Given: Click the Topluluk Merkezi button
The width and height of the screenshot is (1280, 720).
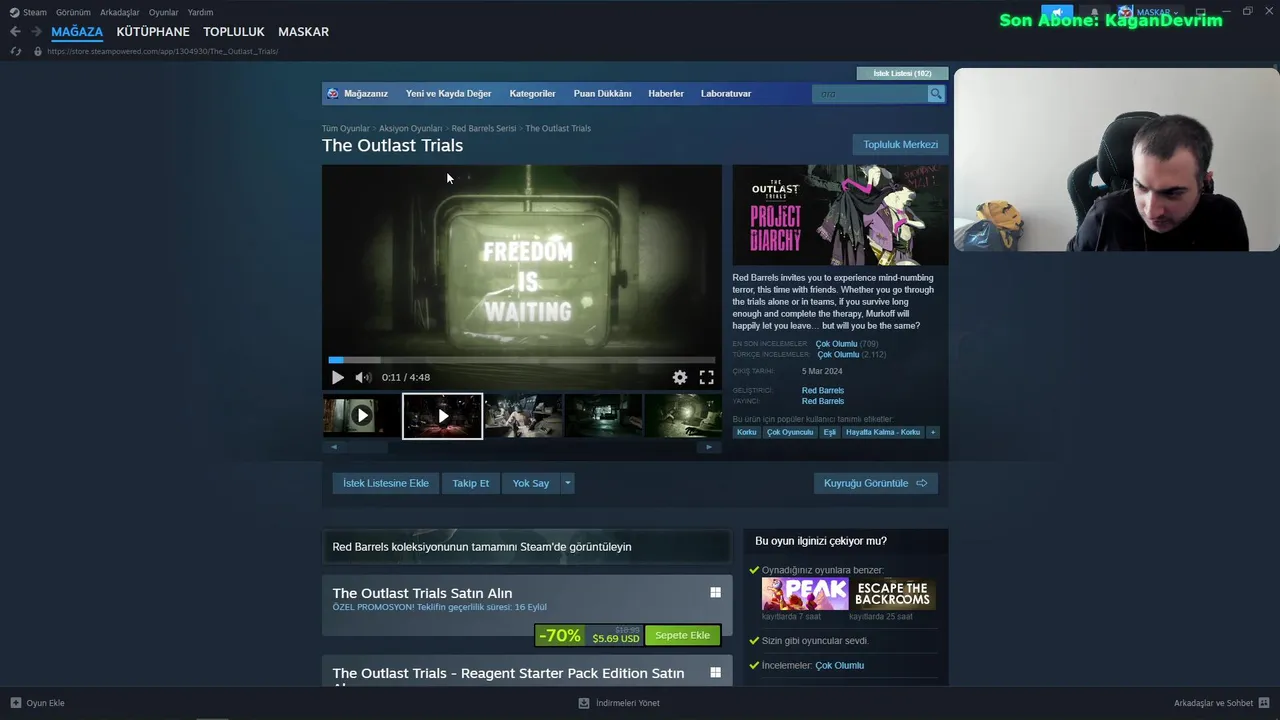Looking at the screenshot, I should click(x=900, y=144).
